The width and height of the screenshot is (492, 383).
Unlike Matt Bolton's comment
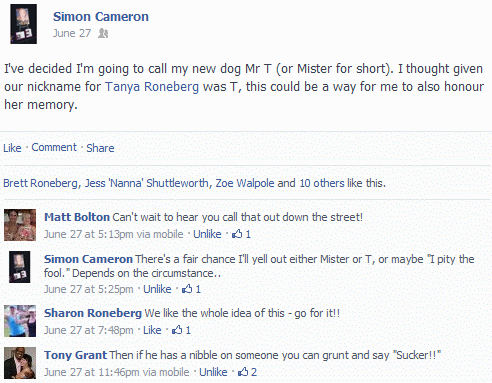click(x=207, y=234)
